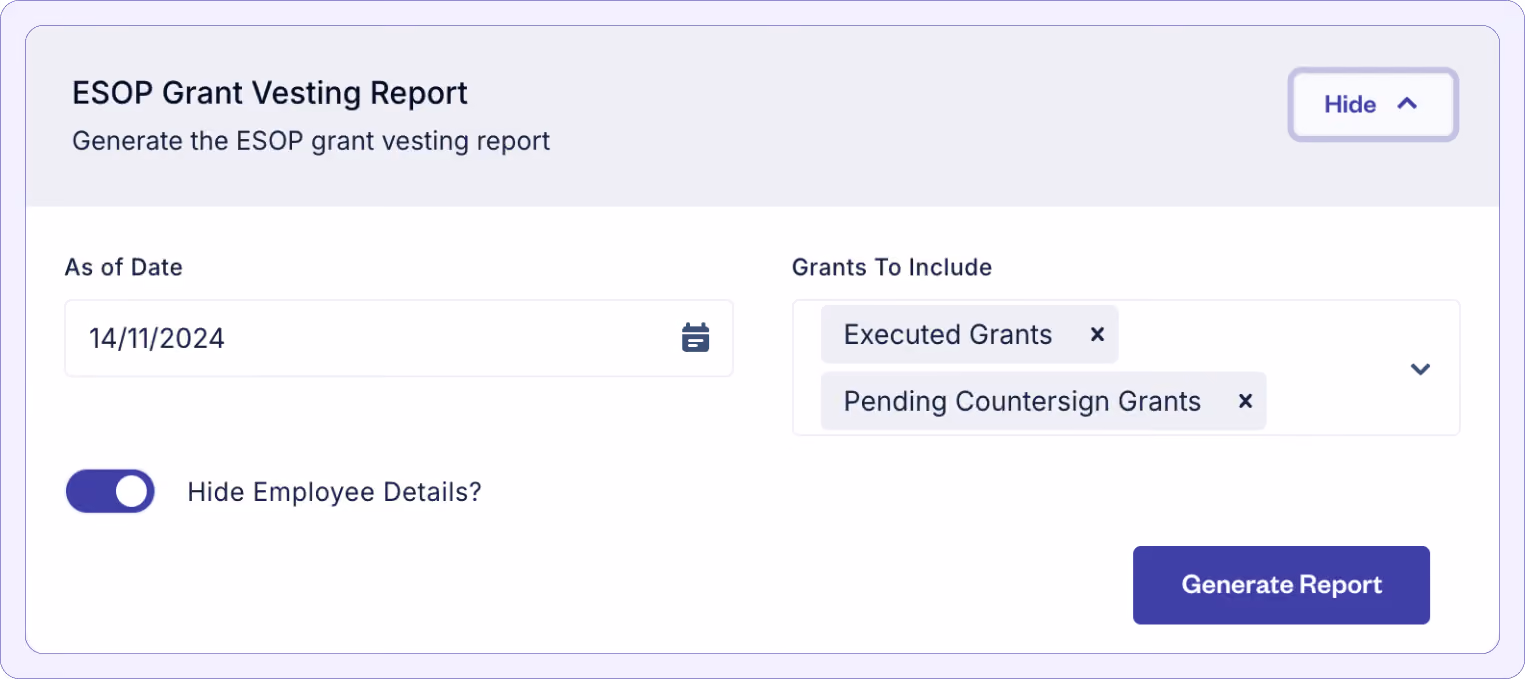The width and height of the screenshot is (1525, 679).
Task: Click the Hide Employee Details? label
Action: click(x=334, y=492)
